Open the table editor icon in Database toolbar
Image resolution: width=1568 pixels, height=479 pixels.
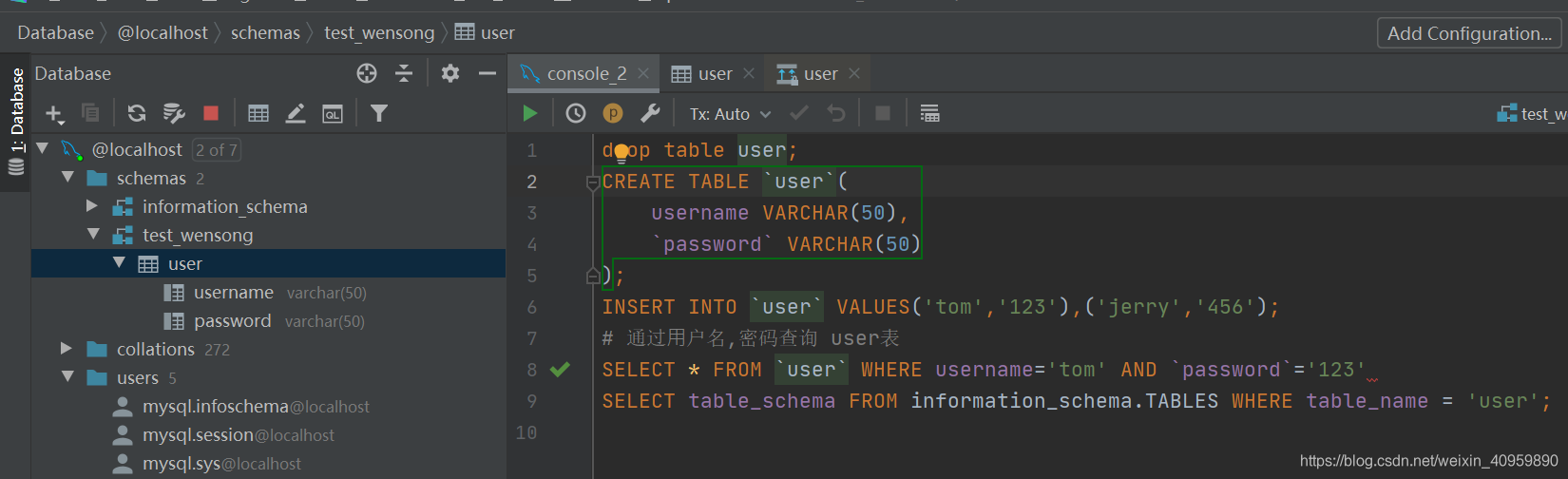258,113
